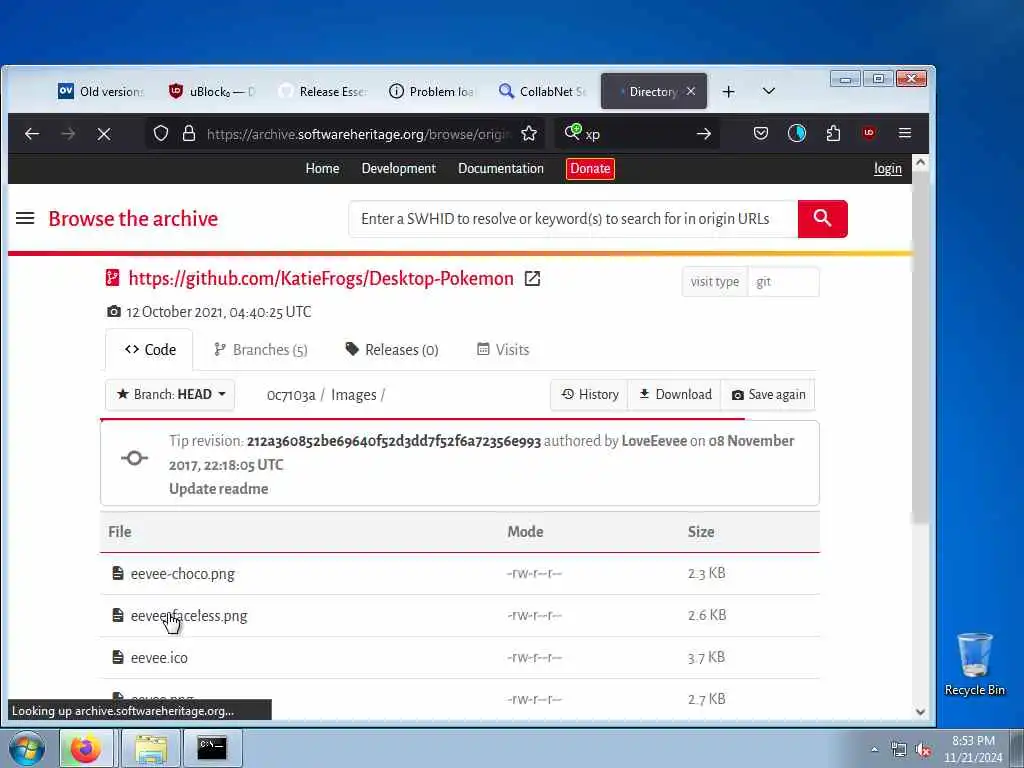Click the blue globe profile icon in toolbar
Screen dimensions: 1024x768
pyautogui.click(x=797, y=134)
